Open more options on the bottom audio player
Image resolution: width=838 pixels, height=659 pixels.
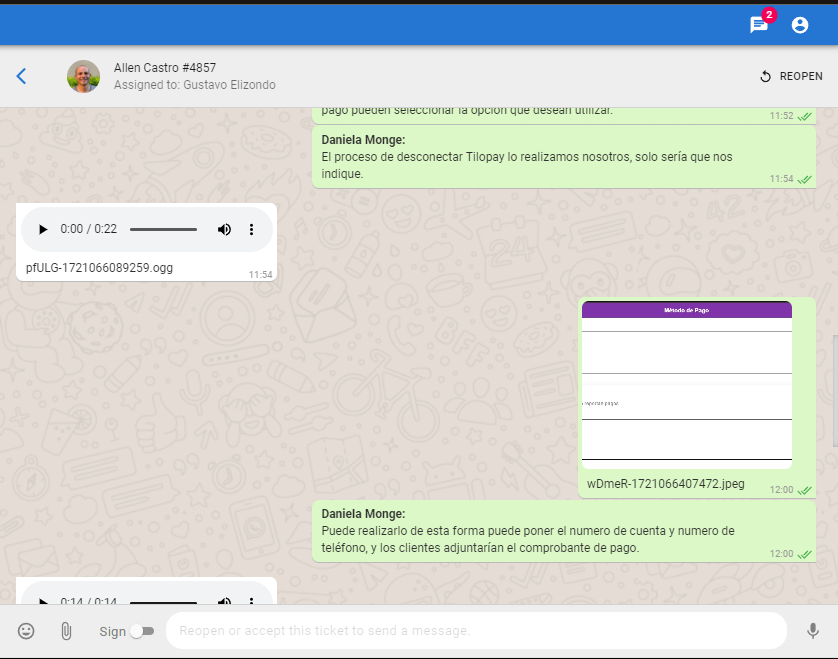pos(251,601)
